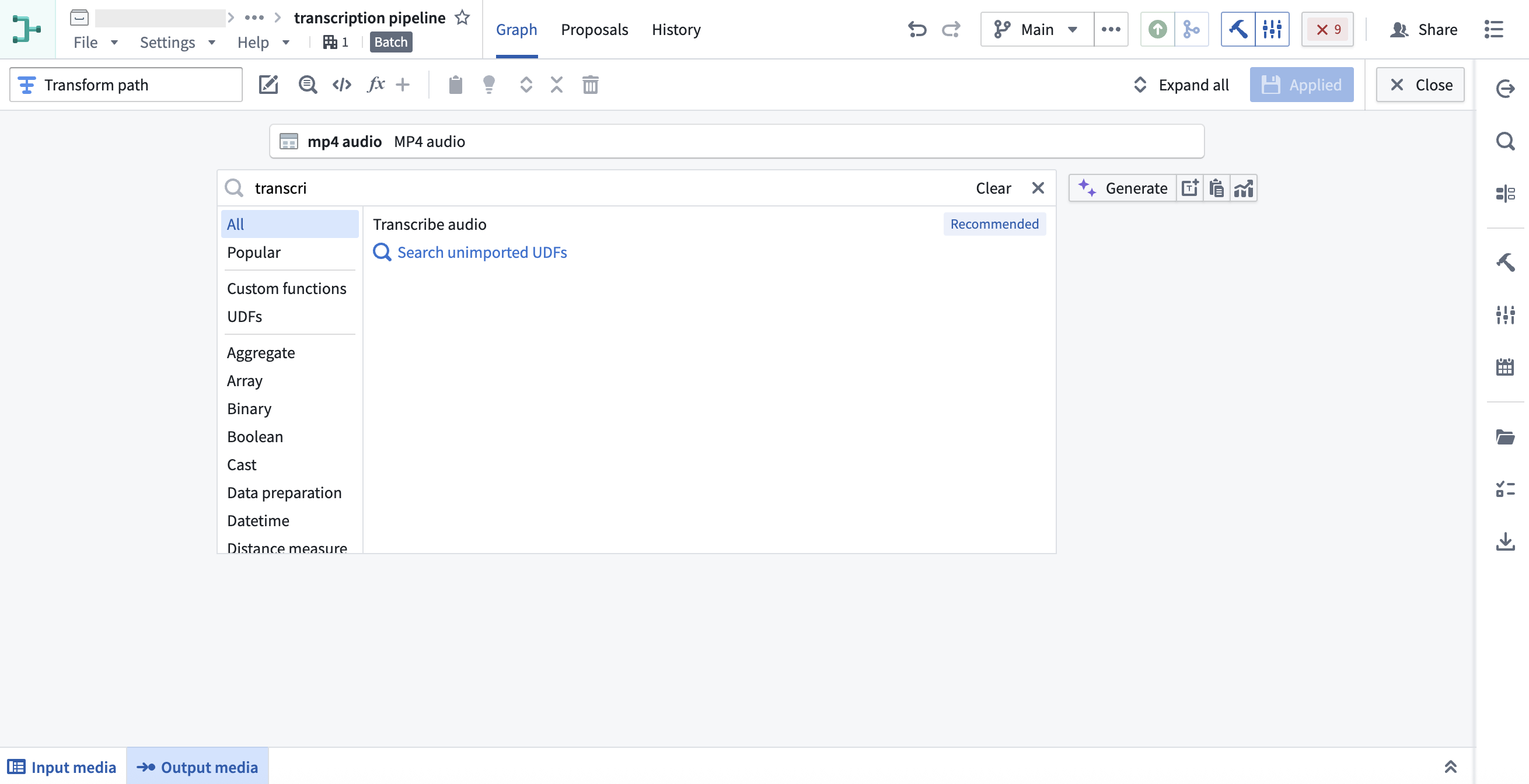This screenshot has height=784, width=1529.
Task: Click the plus add icon in toolbar
Action: (x=403, y=85)
